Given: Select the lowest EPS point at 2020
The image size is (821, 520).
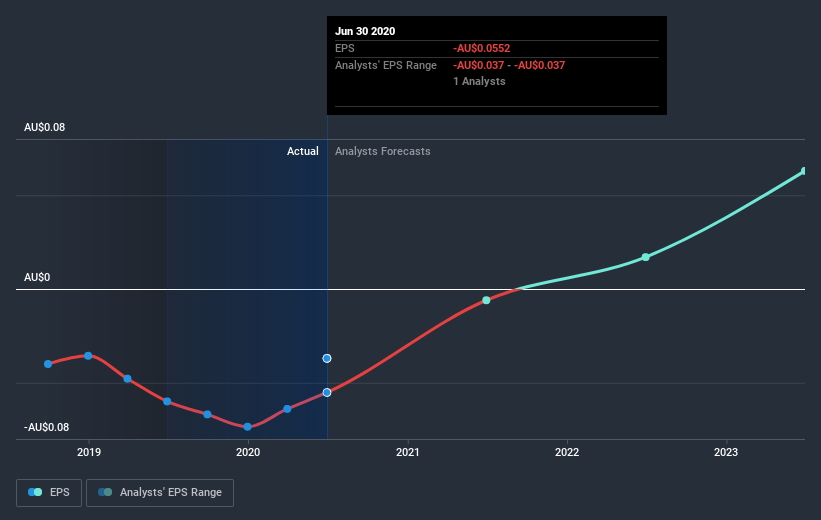Looking at the screenshot, I should (248, 427).
